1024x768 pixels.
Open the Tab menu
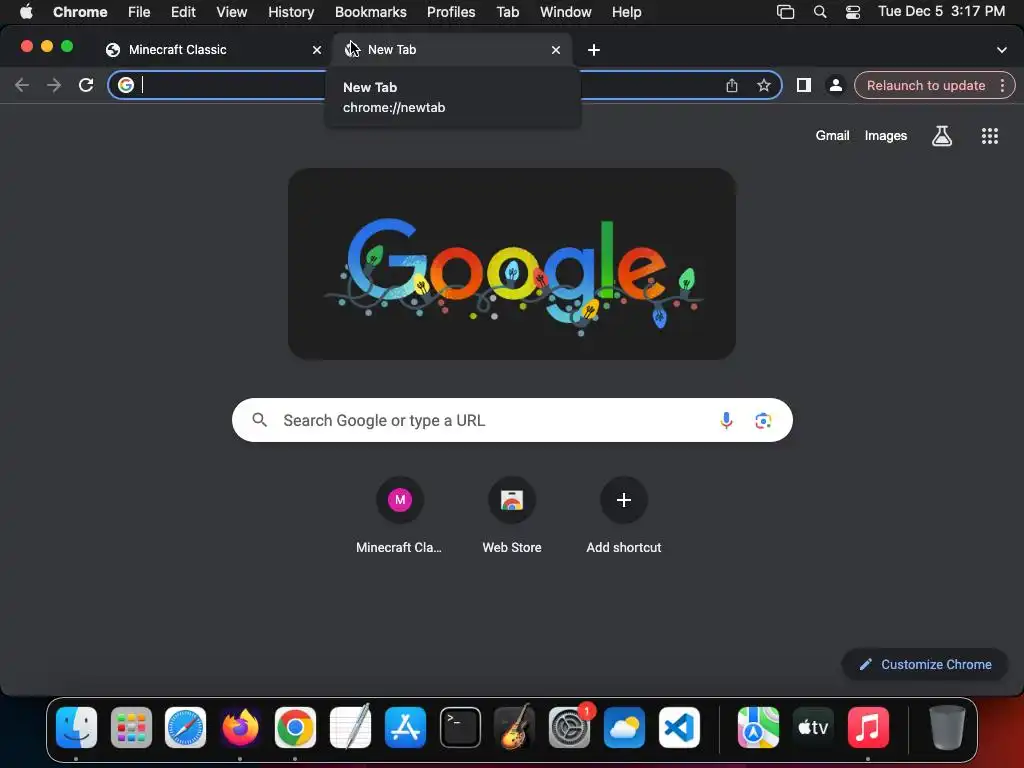tap(507, 12)
